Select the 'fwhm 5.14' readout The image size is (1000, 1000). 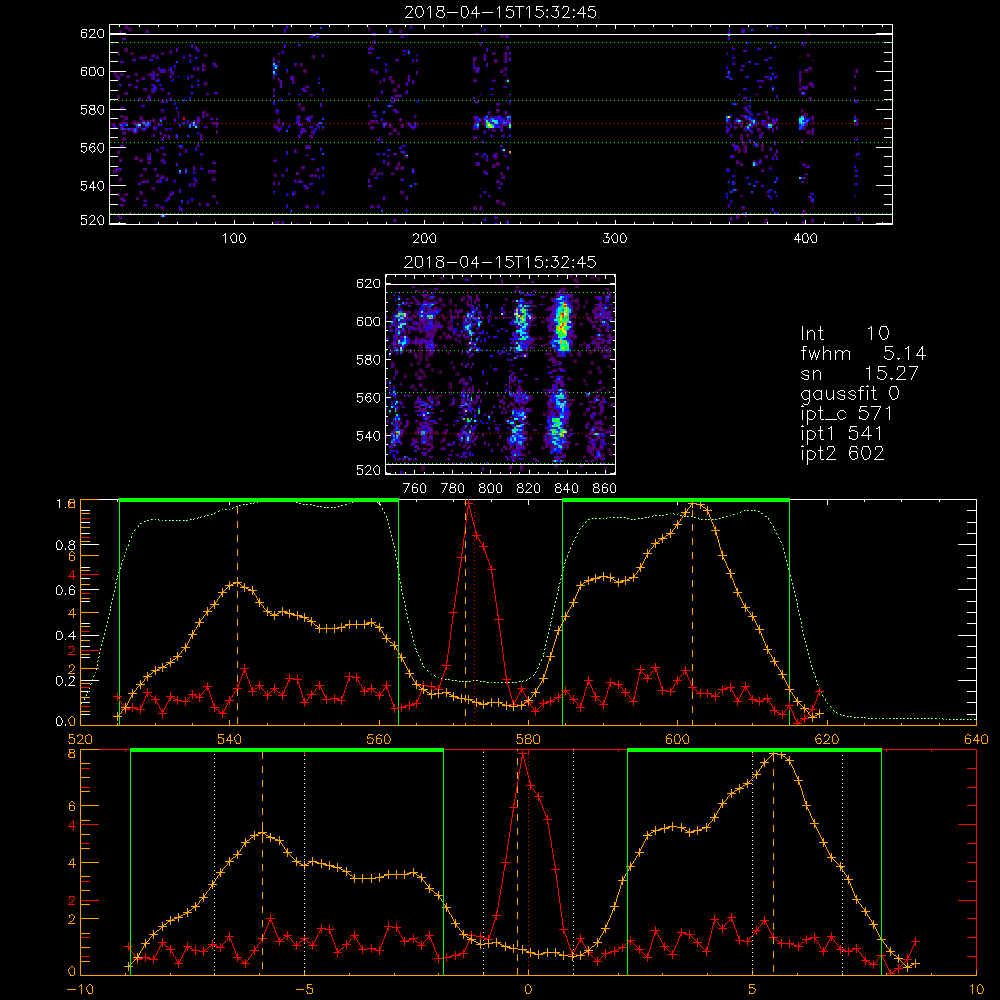coord(863,353)
